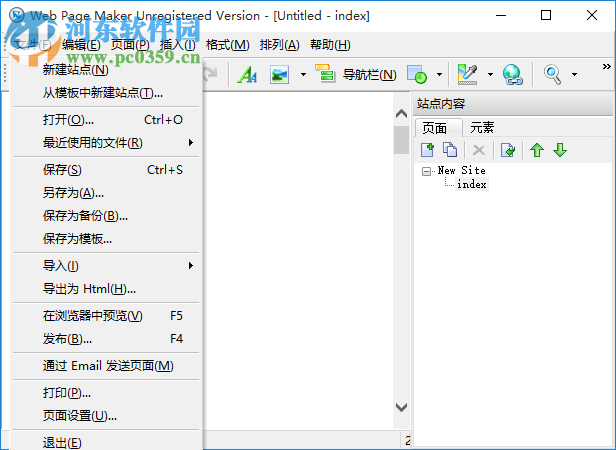Move page down with green down arrow
Screen dimensions: 616x450
pyautogui.click(x=560, y=150)
